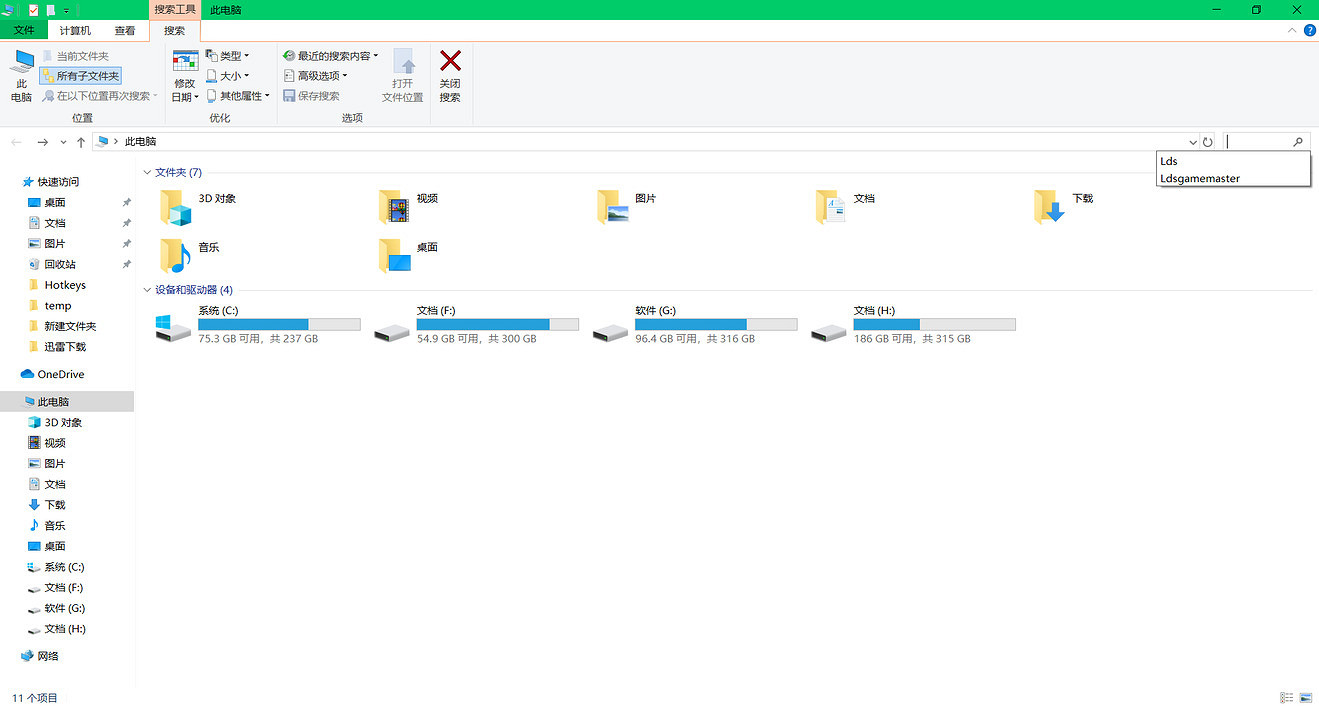The width and height of the screenshot is (1319, 706).
Task: Open the 下载 folder icon
Action: 1050,206
